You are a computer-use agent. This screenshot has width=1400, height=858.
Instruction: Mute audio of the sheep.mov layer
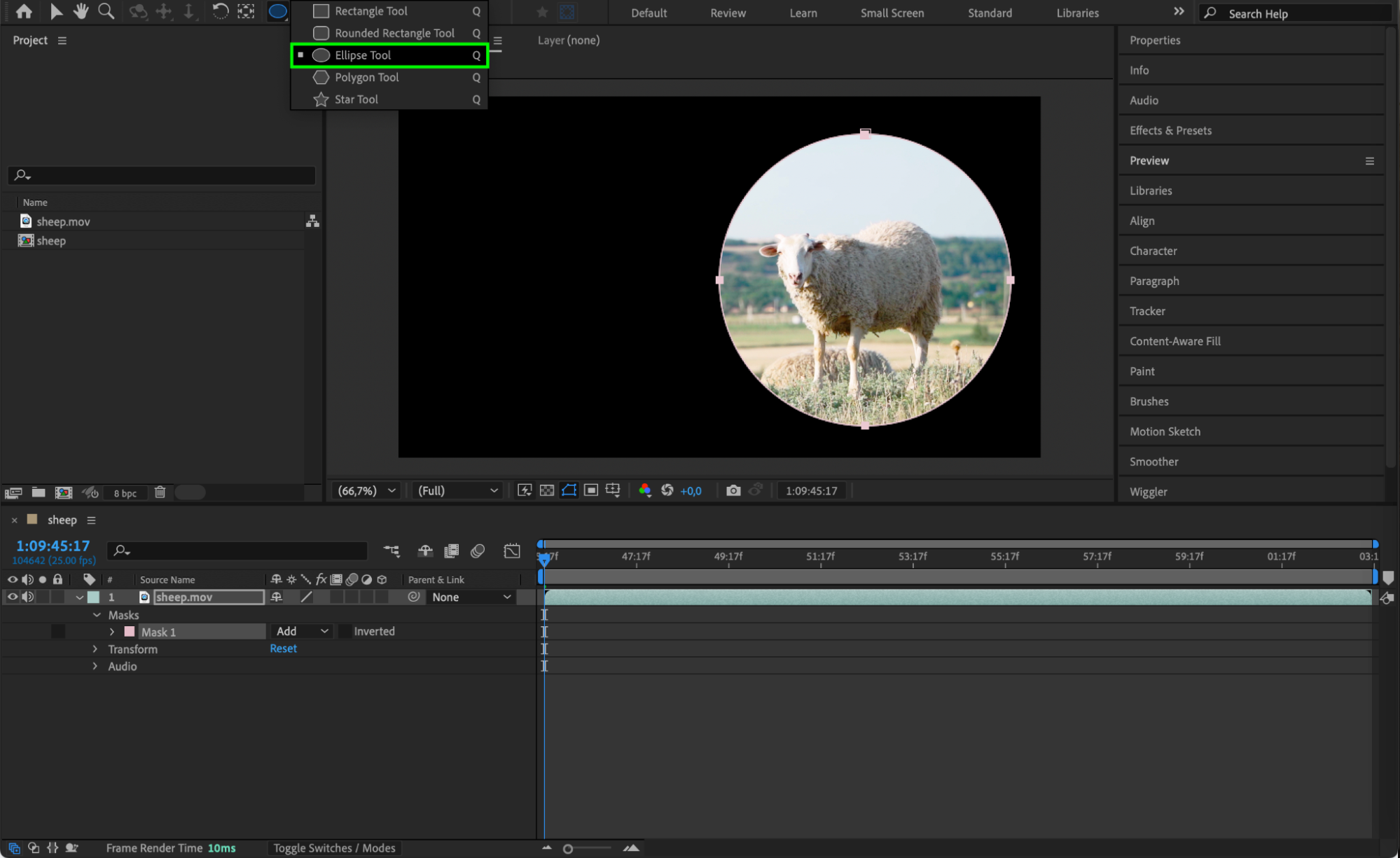pos(28,597)
